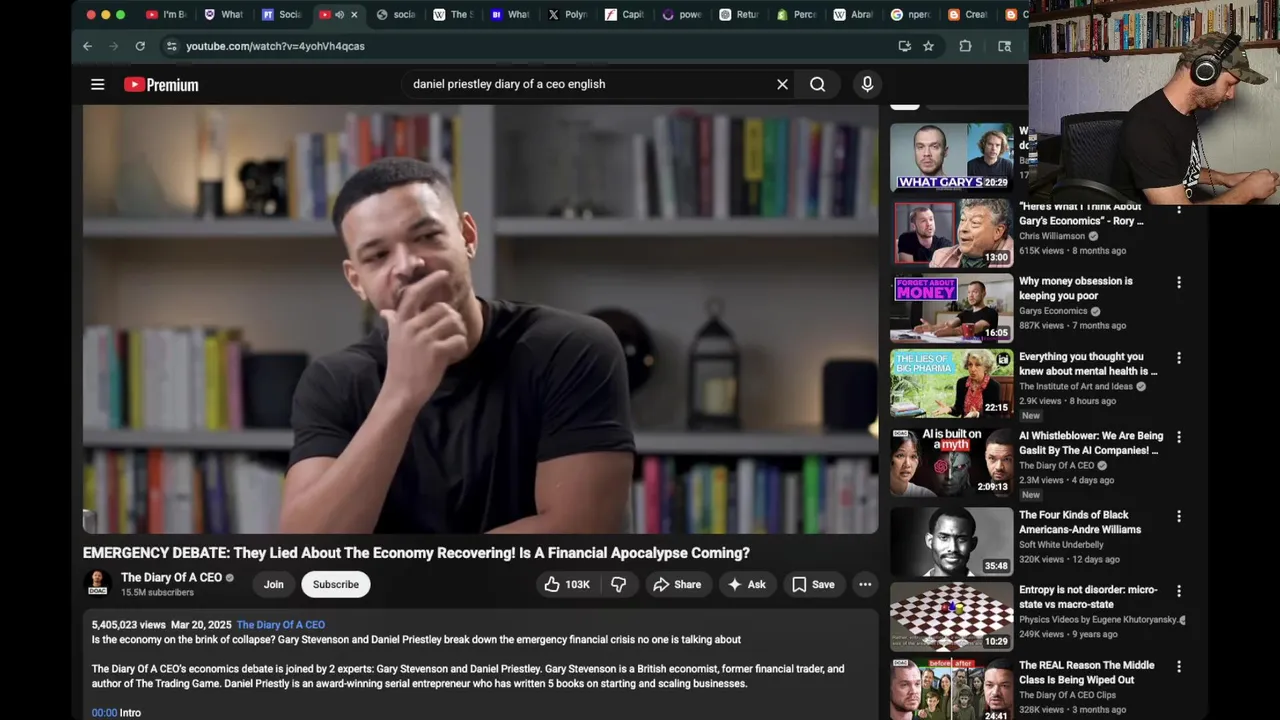
Task: Dislike the video with thumbs down
Action: click(619, 584)
